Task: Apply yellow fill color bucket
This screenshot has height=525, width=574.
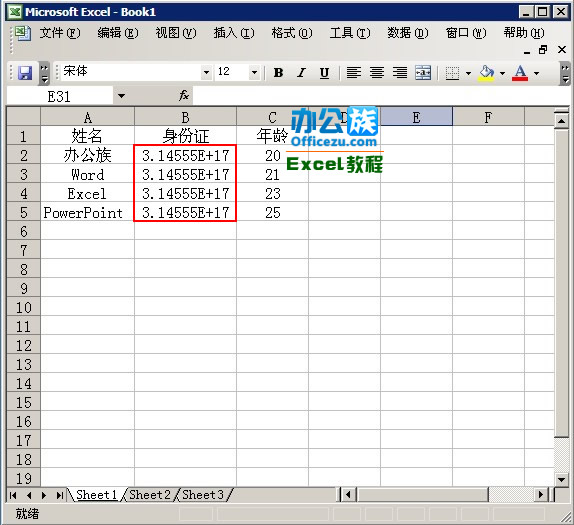Action: coord(487,73)
